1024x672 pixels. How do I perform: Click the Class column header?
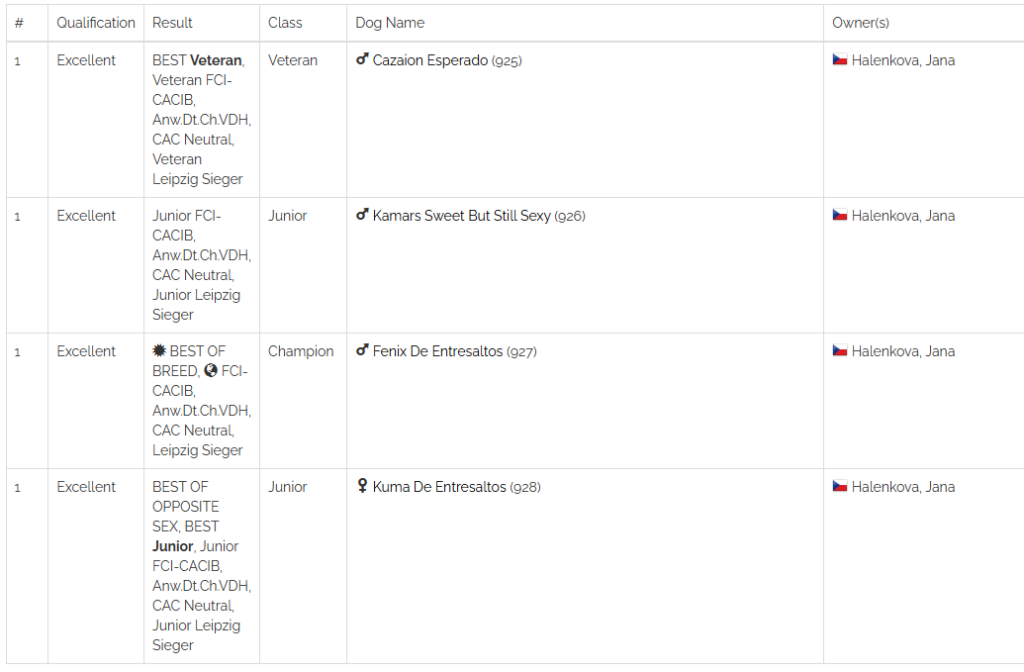coord(285,23)
